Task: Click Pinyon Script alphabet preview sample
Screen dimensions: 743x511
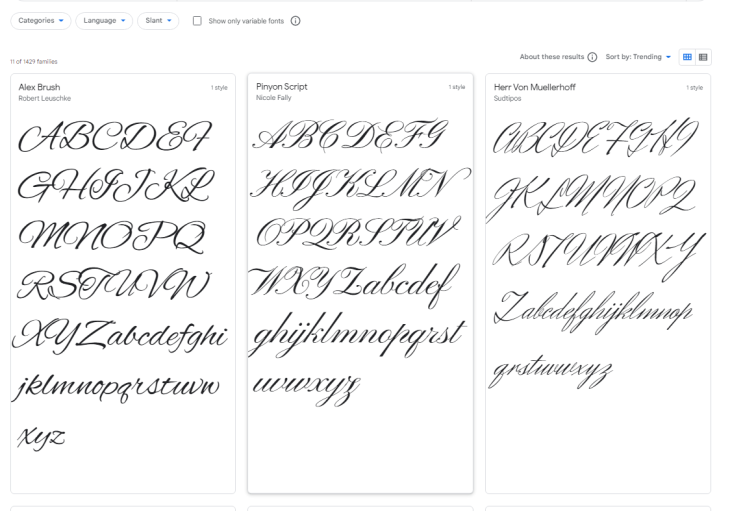Action: tap(359, 263)
